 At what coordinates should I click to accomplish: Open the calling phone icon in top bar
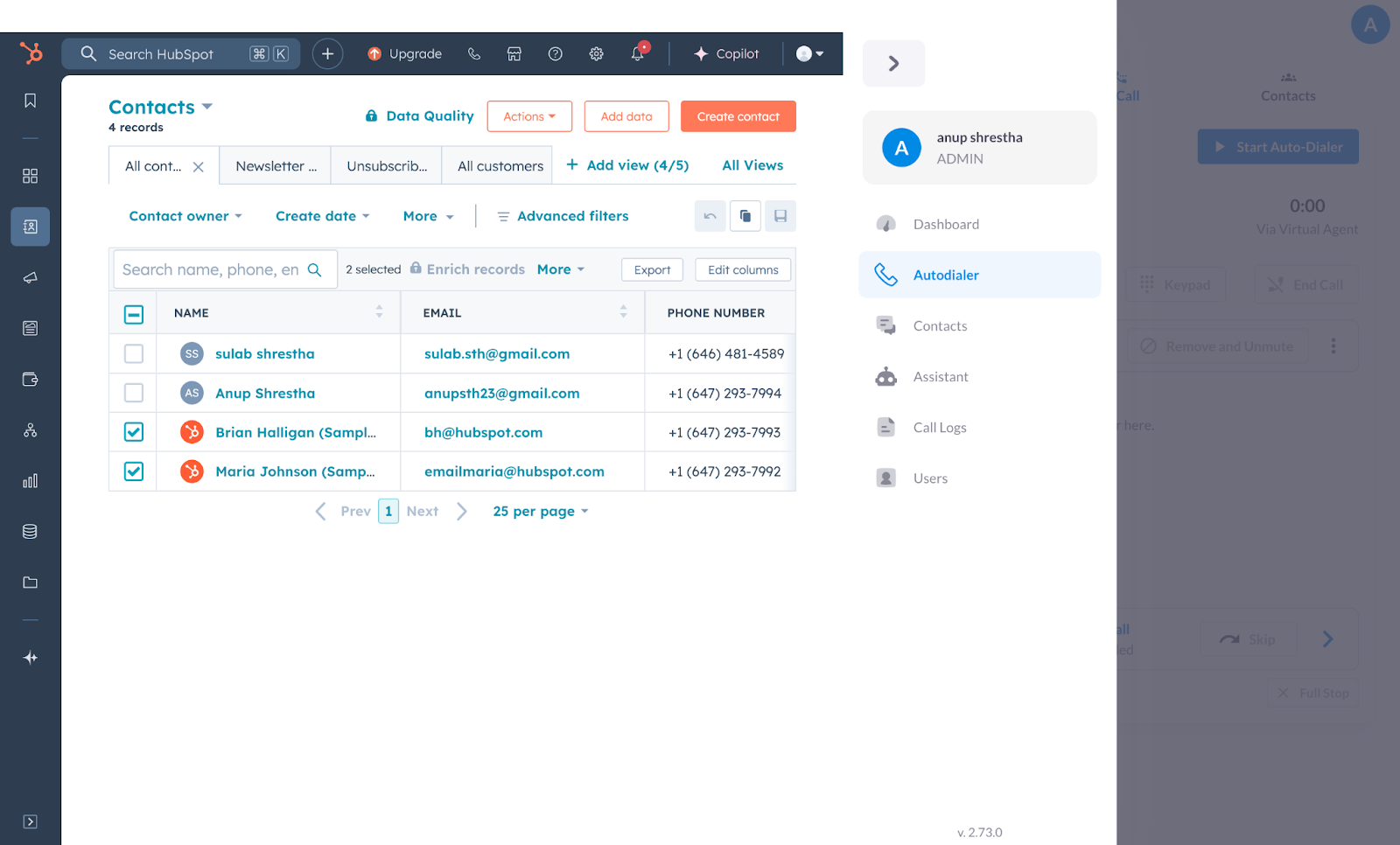474,53
